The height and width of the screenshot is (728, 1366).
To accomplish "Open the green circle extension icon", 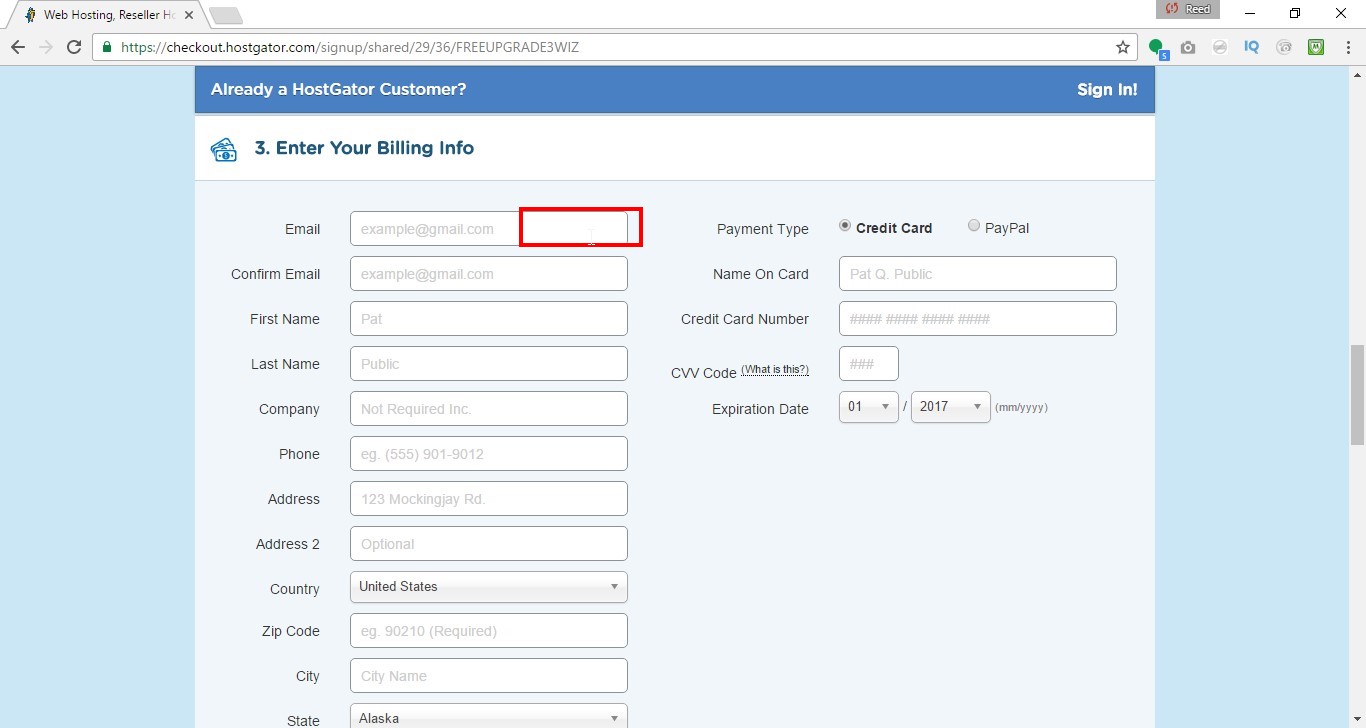I will coord(1157,47).
